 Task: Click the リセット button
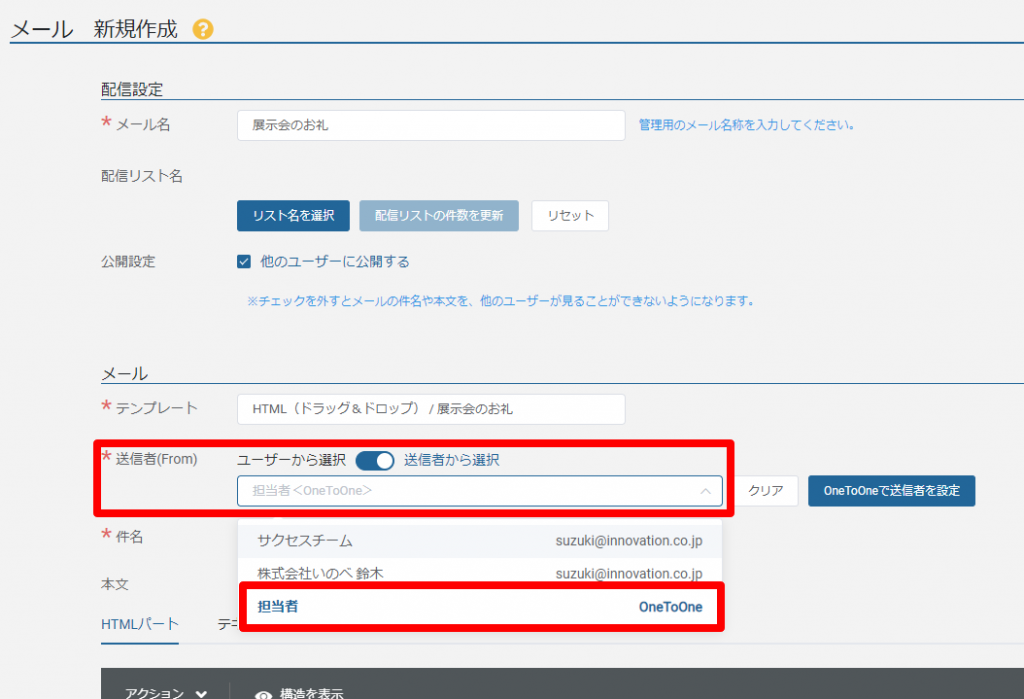tap(569, 215)
